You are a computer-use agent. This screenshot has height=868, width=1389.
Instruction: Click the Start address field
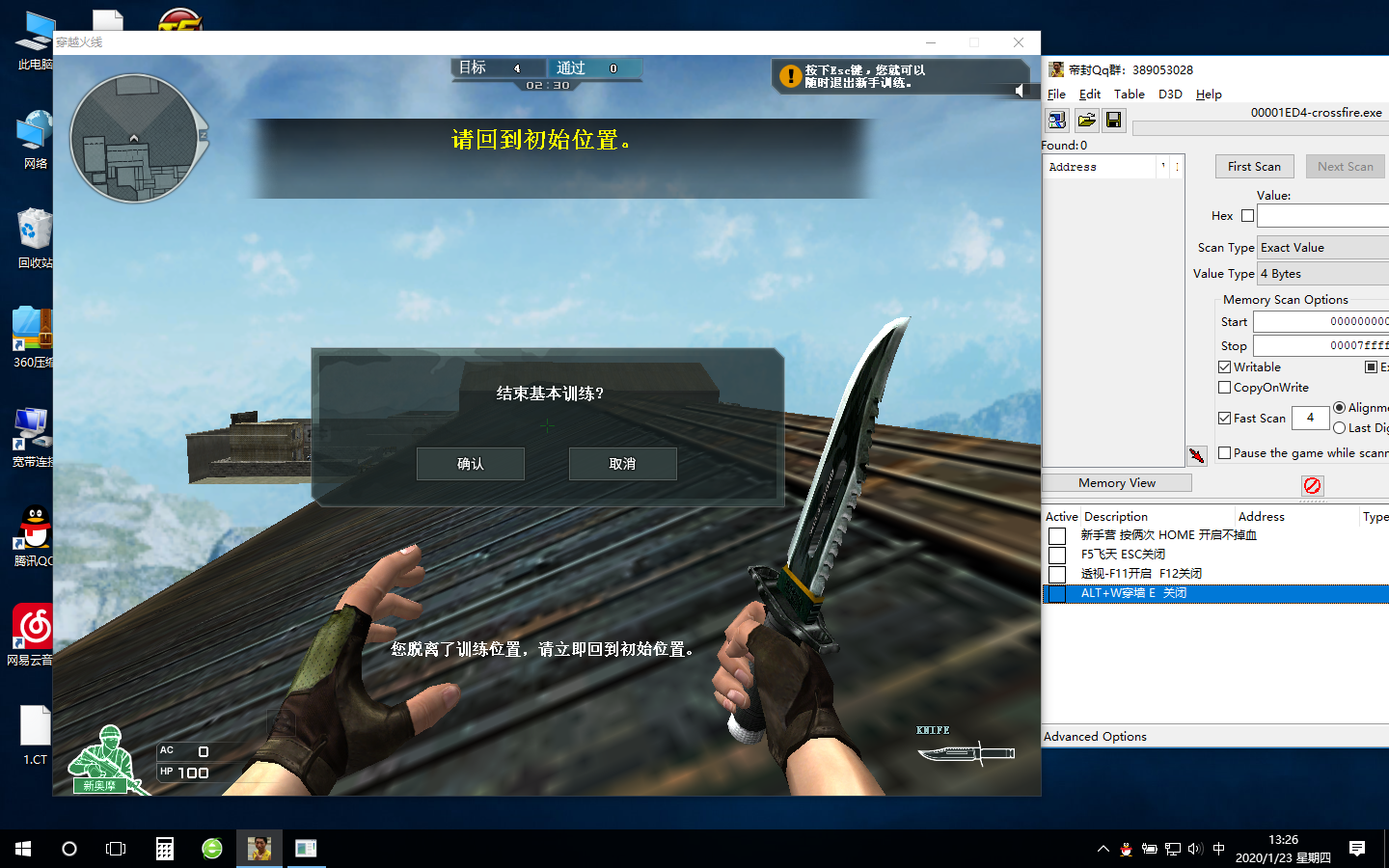tap(1321, 322)
